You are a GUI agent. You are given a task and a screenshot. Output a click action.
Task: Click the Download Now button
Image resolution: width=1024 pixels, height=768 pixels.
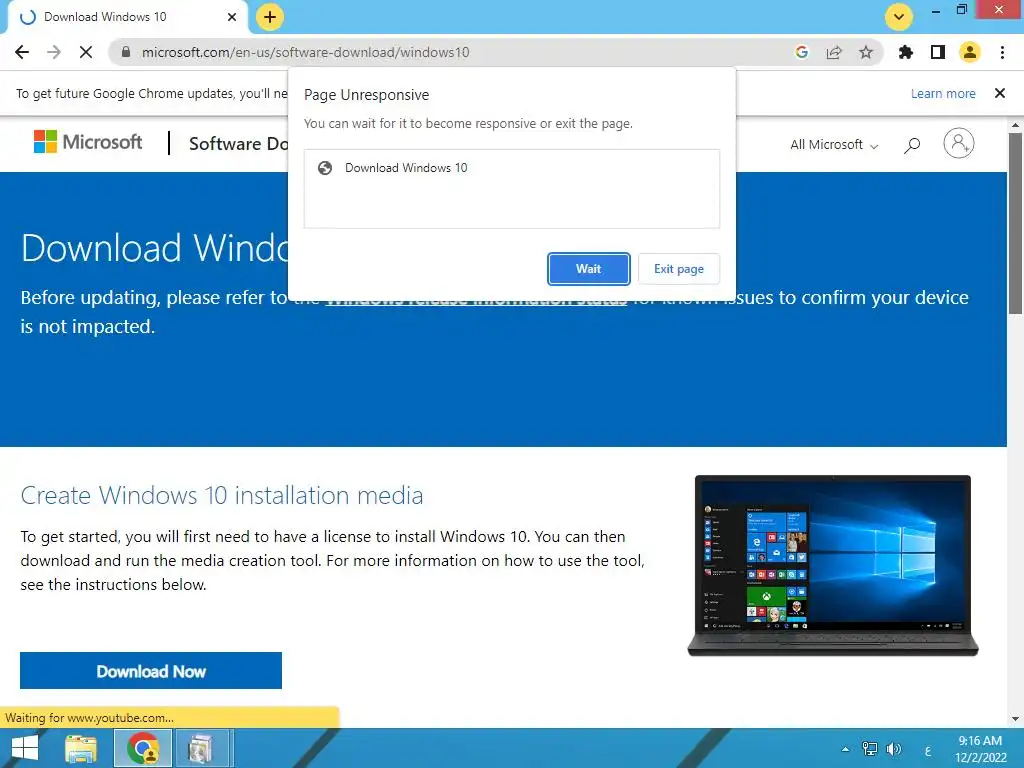click(151, 671)
